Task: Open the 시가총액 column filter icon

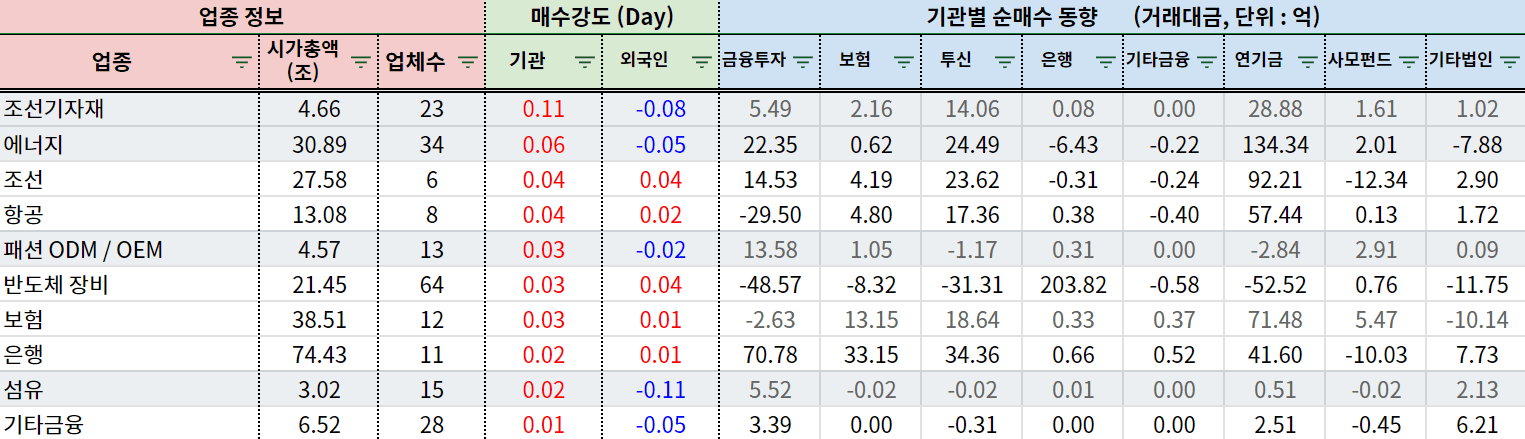Action: pos(361,62)
